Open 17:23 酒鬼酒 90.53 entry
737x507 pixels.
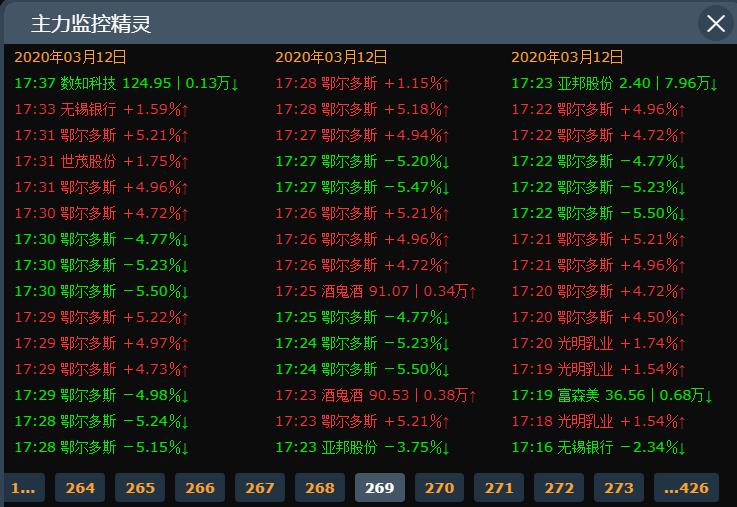click(x=376, y=395)
